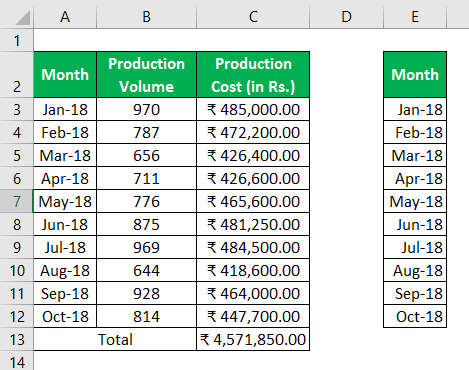Select row 13 header
The height and width of the screenshot is (370, 469).
tap(17, 339)
